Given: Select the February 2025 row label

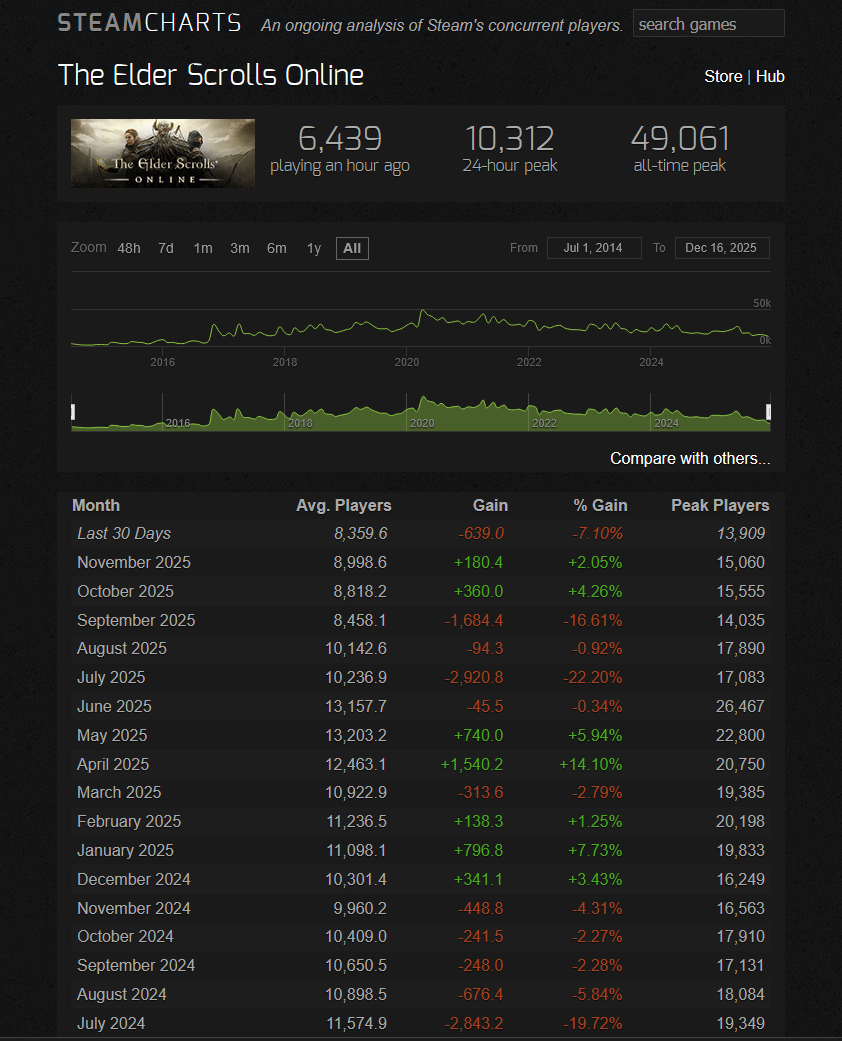Looking at the screenshot, I should tap(129, 821).
